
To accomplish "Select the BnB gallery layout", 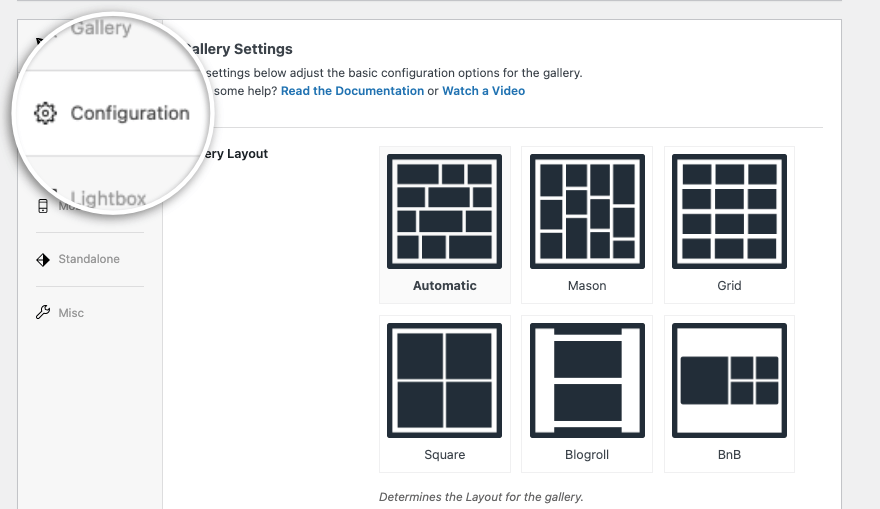I will click(730, 393).
